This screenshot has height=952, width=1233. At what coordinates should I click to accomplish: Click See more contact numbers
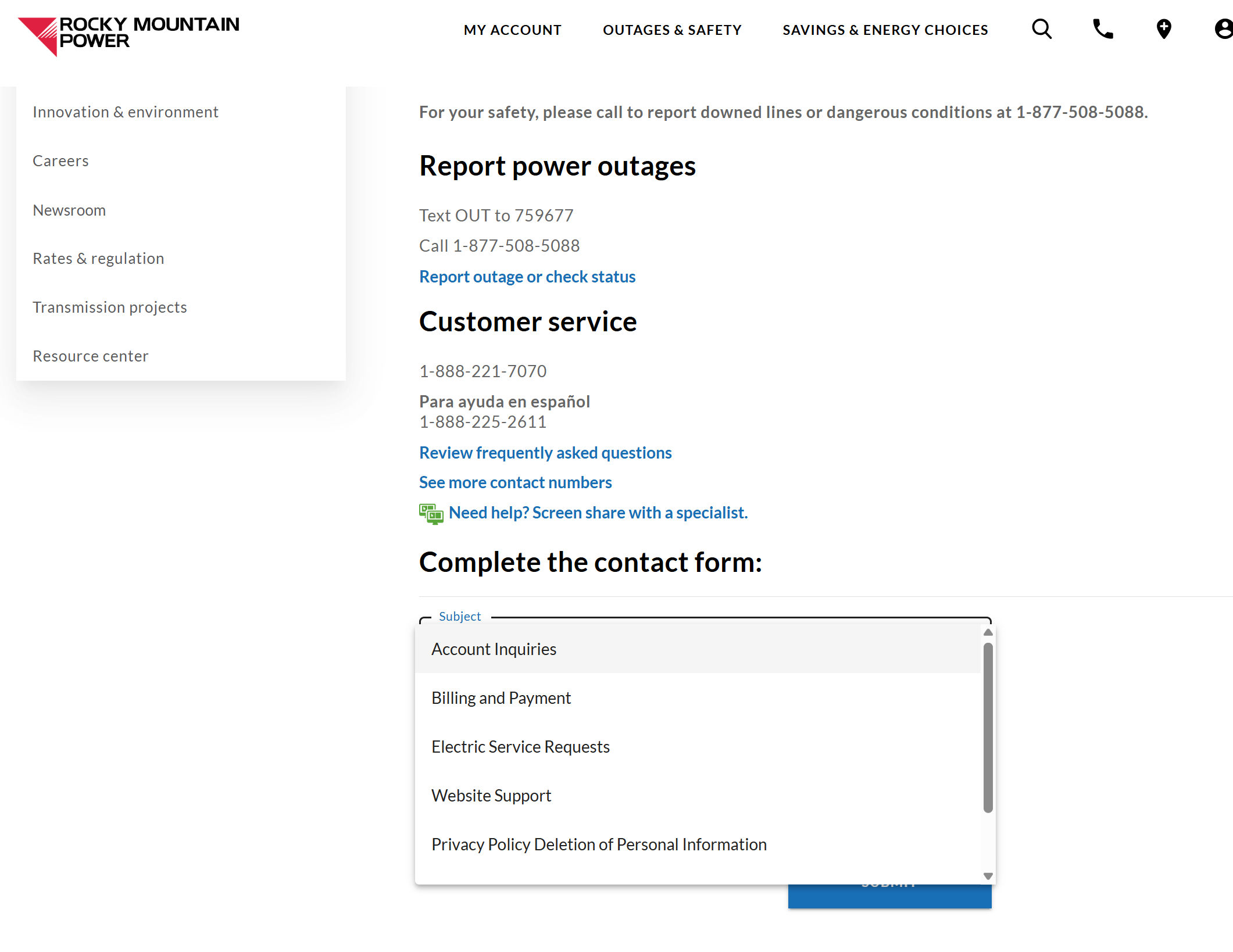[x=515, y=482]
